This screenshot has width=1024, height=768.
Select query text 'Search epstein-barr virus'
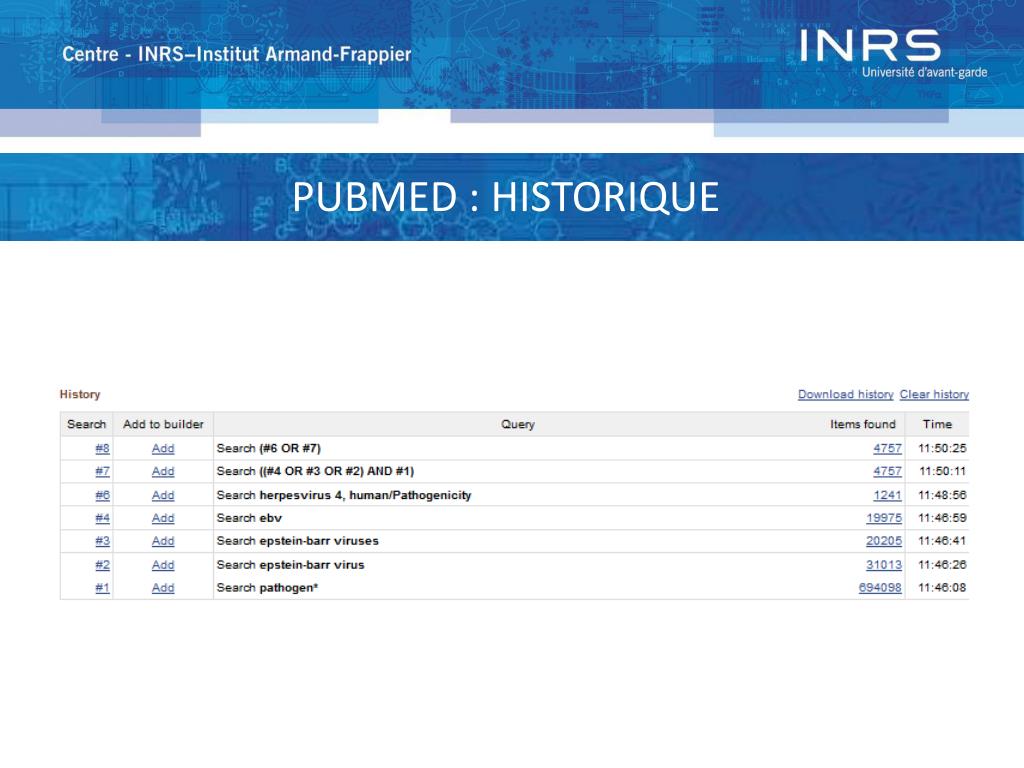(290, 565)
